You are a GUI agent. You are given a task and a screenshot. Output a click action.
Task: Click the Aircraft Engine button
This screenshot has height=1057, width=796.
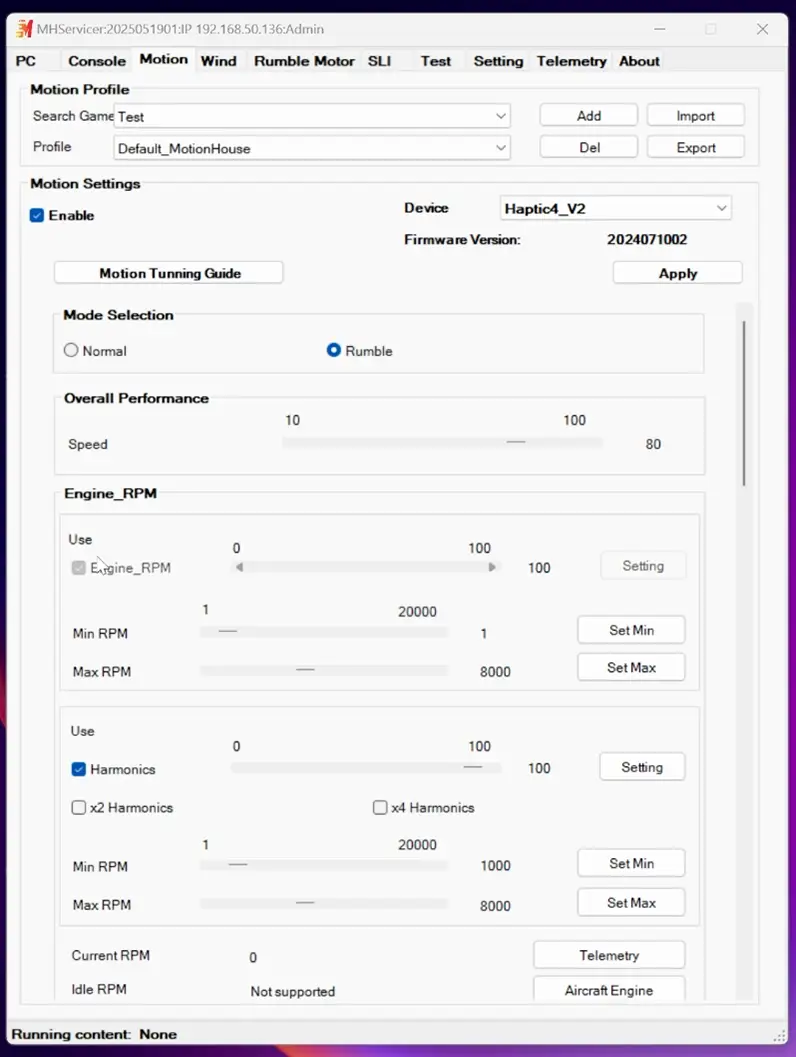coord(609,990)
